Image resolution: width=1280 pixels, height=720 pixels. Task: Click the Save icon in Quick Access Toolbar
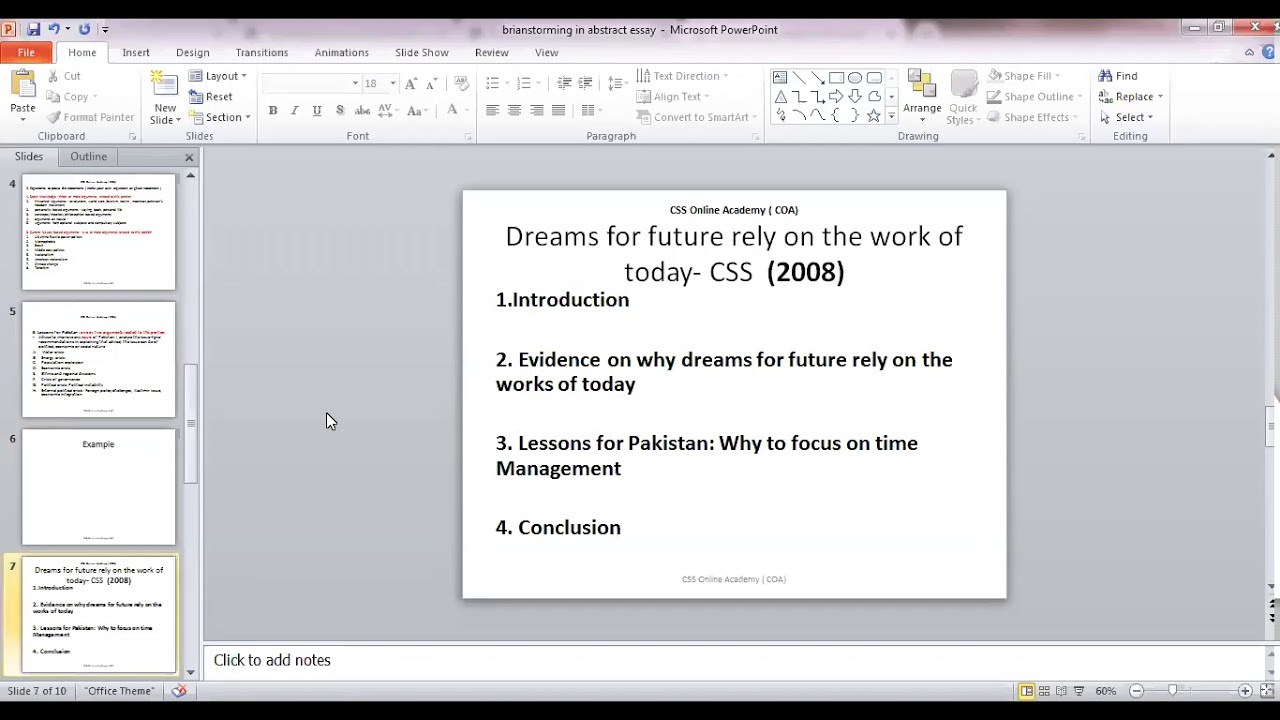click(34, 29)
